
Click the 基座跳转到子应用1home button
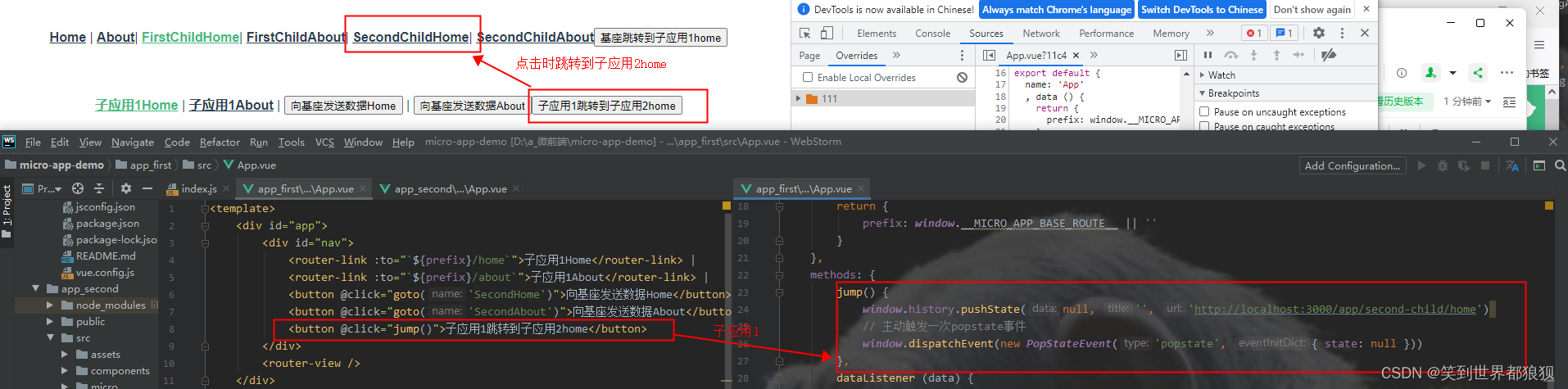(x=660, y=38)
